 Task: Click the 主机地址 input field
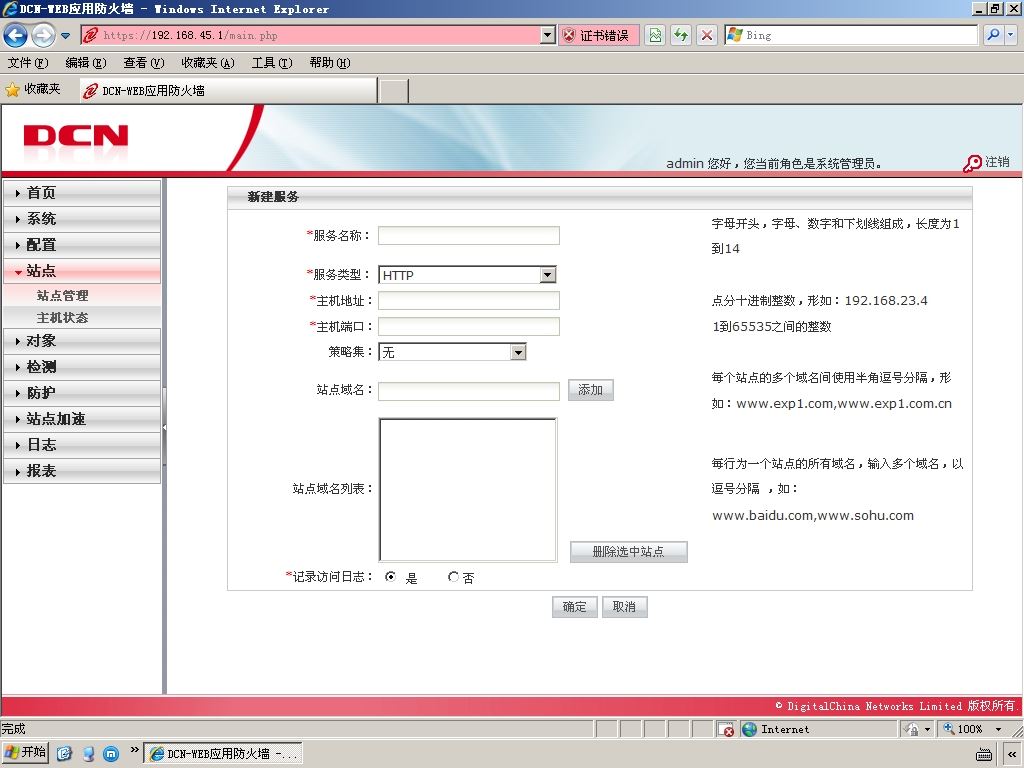[469, 300]
